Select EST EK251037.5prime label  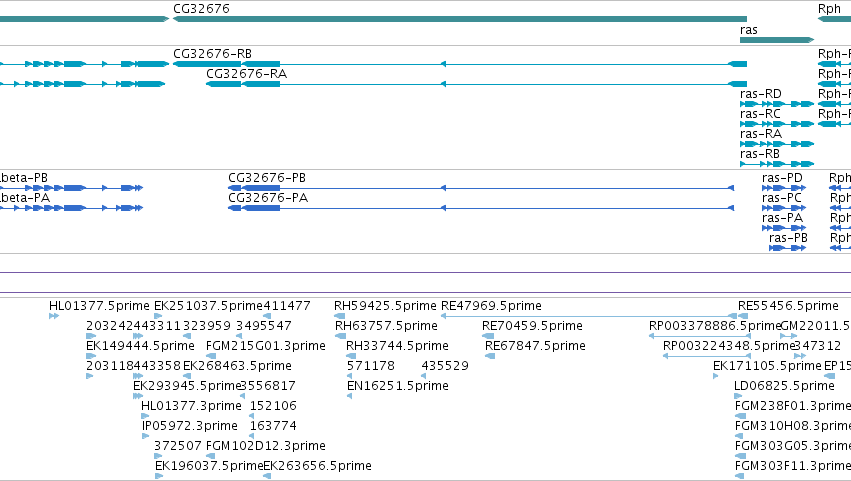coord(208,306)
